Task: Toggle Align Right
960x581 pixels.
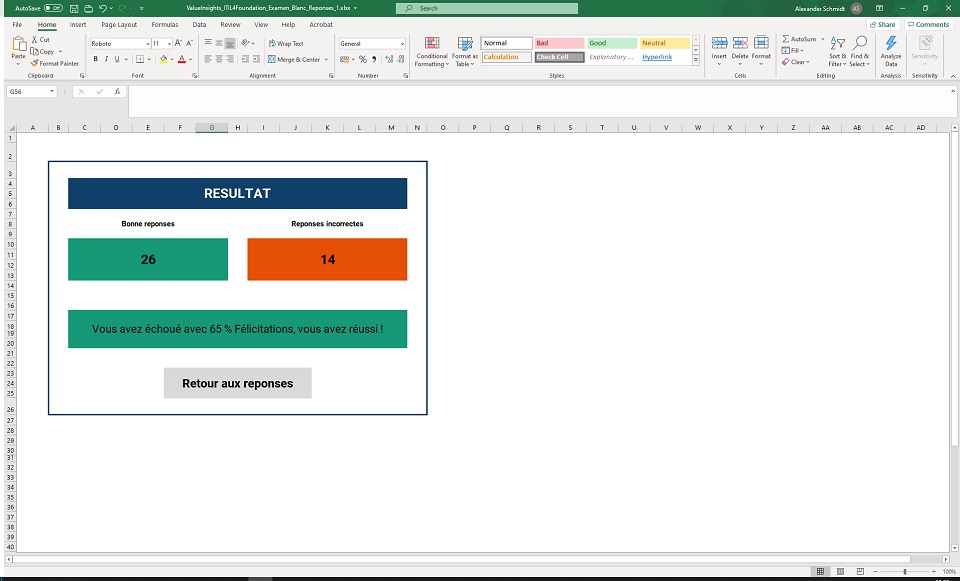Action: (x=230, y=59)
